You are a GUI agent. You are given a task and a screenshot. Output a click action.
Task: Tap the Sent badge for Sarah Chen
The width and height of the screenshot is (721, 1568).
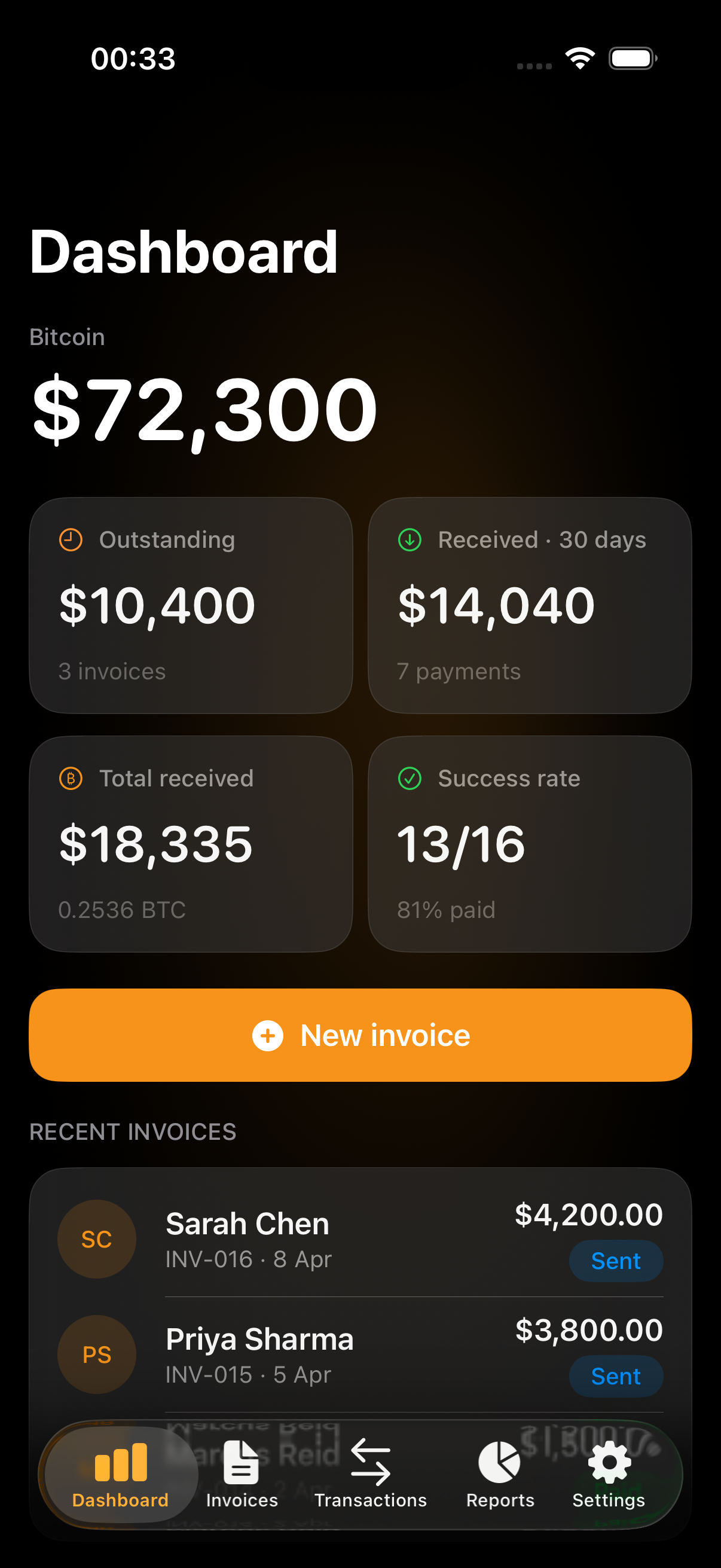(616, 1261)
